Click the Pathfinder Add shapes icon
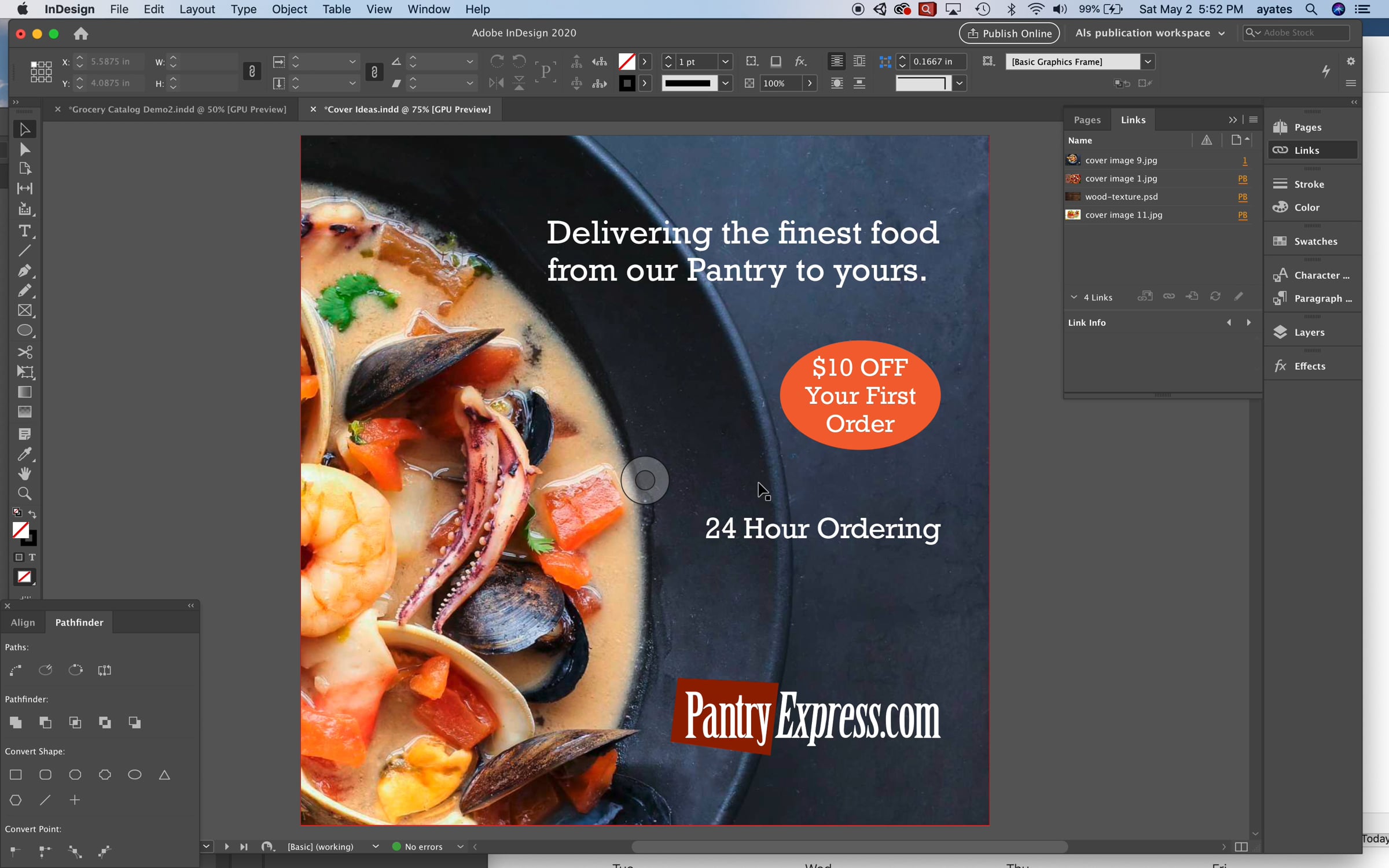 16,722
